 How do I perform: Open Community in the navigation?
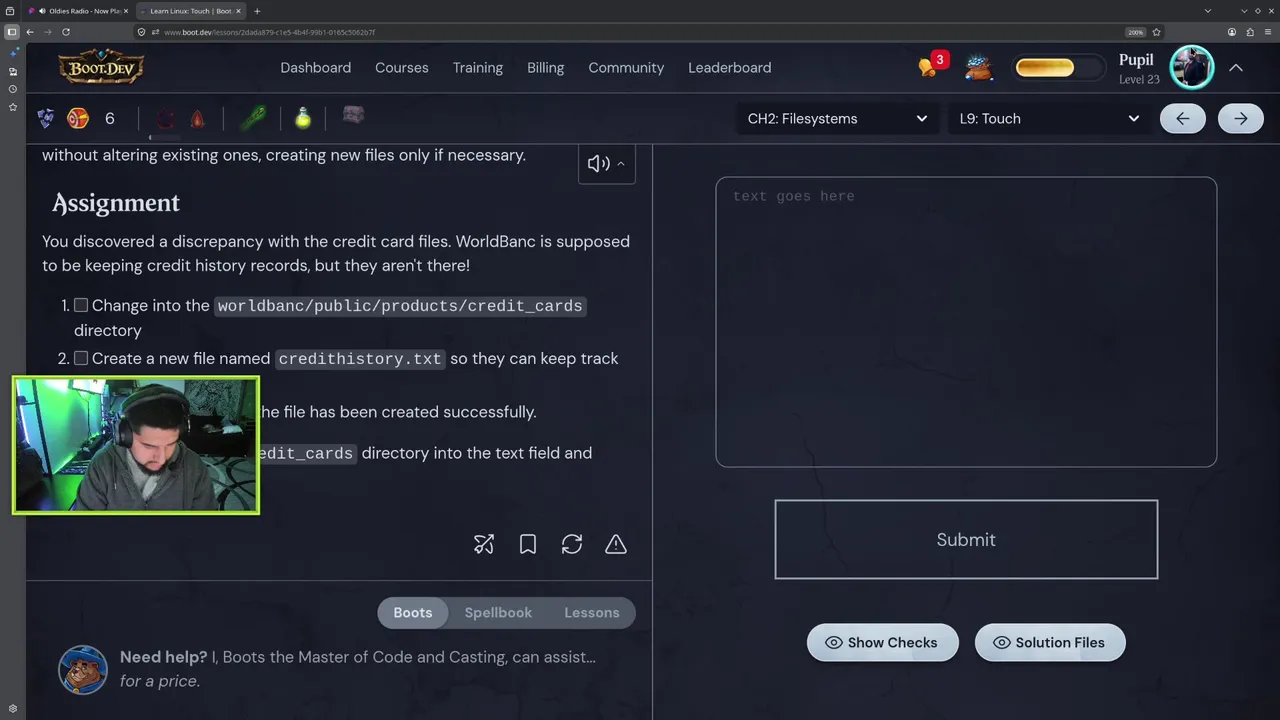point(626,67)
